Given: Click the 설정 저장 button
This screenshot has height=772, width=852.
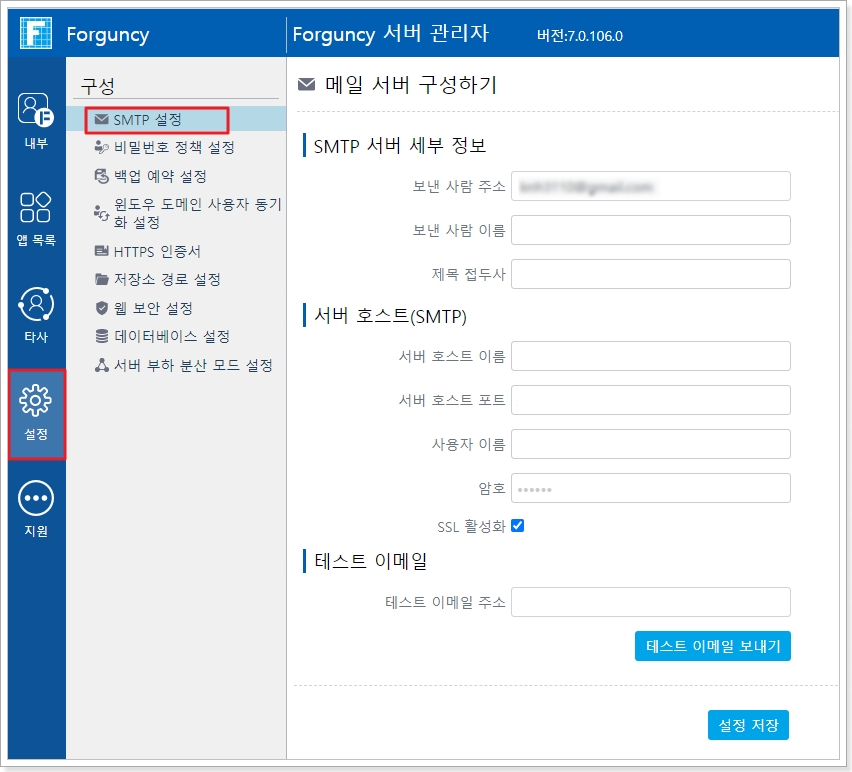Looking at the screenshot, I should (748, 725).
